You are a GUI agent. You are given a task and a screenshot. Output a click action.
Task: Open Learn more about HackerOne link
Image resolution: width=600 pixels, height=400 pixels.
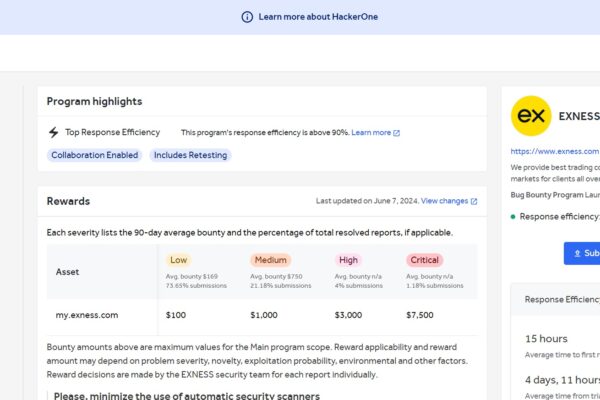tap(318, 17)
